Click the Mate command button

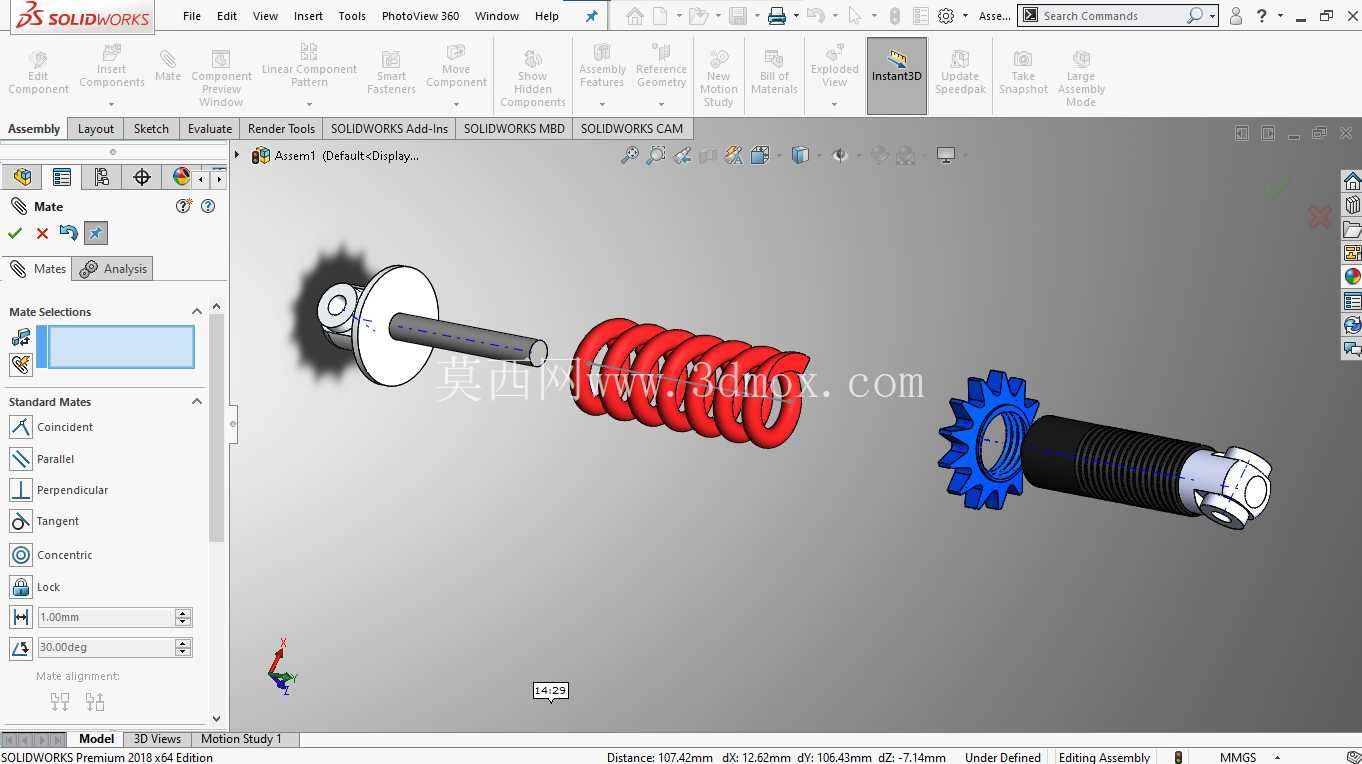[168, 65]
